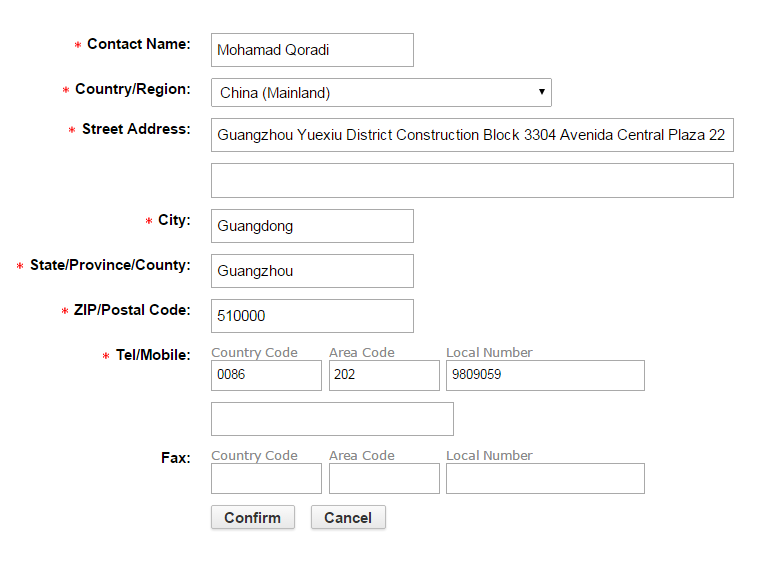This screenshot has width=767, height=561.
Task: Click the Contact Name label
Action: click(x=138, y=44)
